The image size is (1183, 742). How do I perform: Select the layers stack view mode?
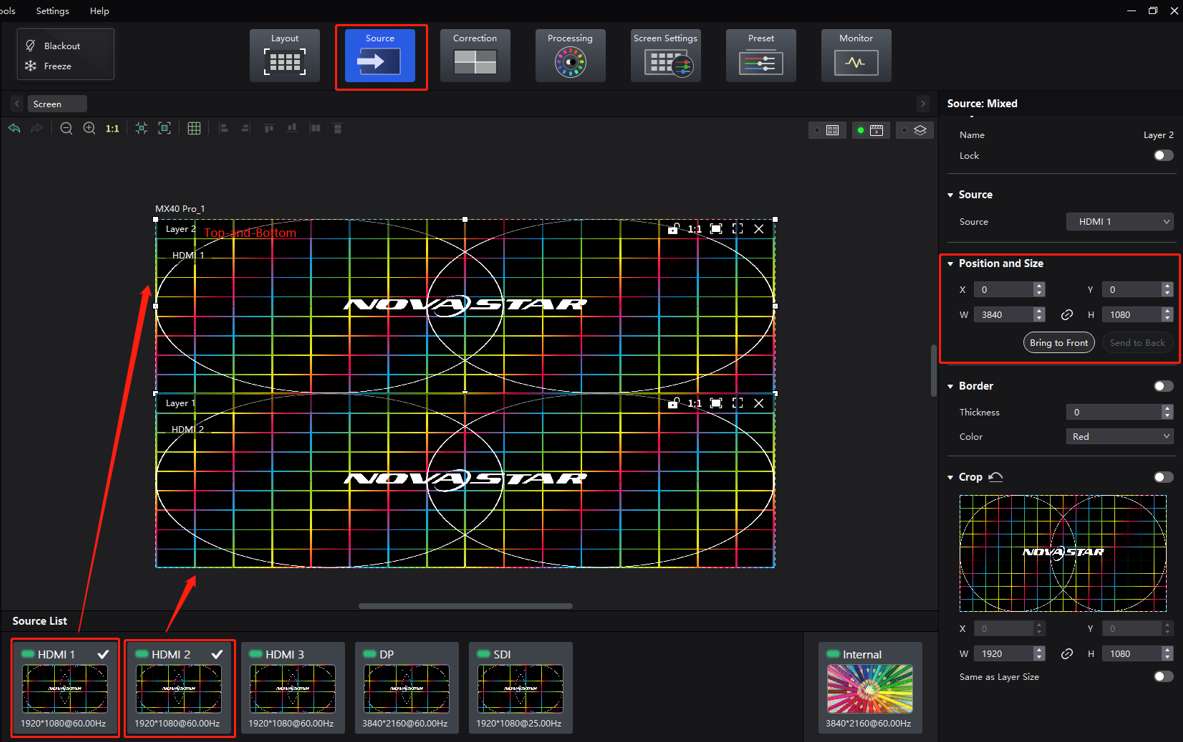[x=914, y=130]
